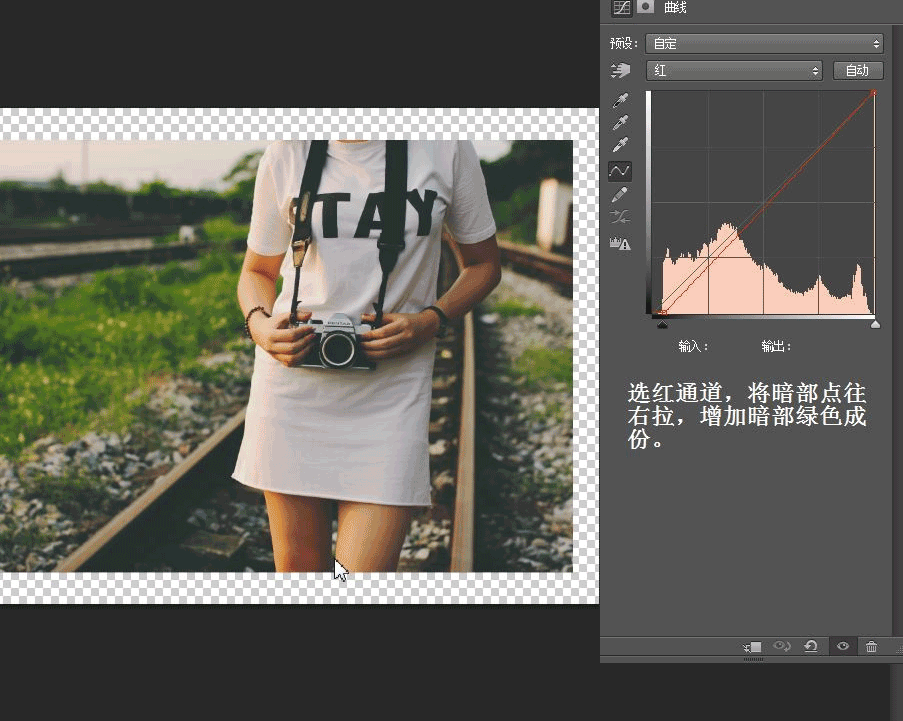The height and width of the screenshot is (721, 903).
Task: Click the Curves adjustment icon in panel header
Action: pos(621,8)
